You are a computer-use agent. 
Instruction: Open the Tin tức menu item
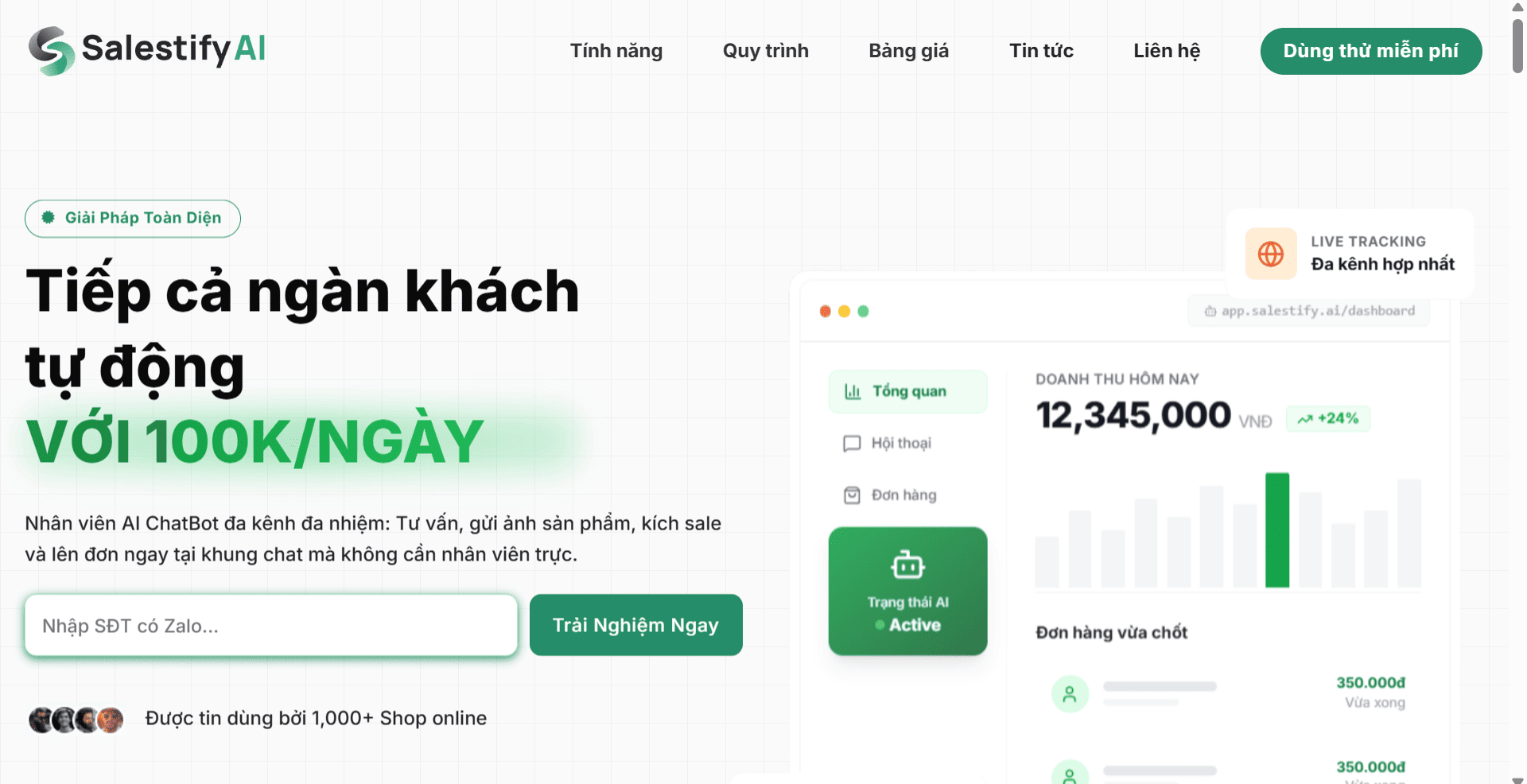click(1041, 50)
